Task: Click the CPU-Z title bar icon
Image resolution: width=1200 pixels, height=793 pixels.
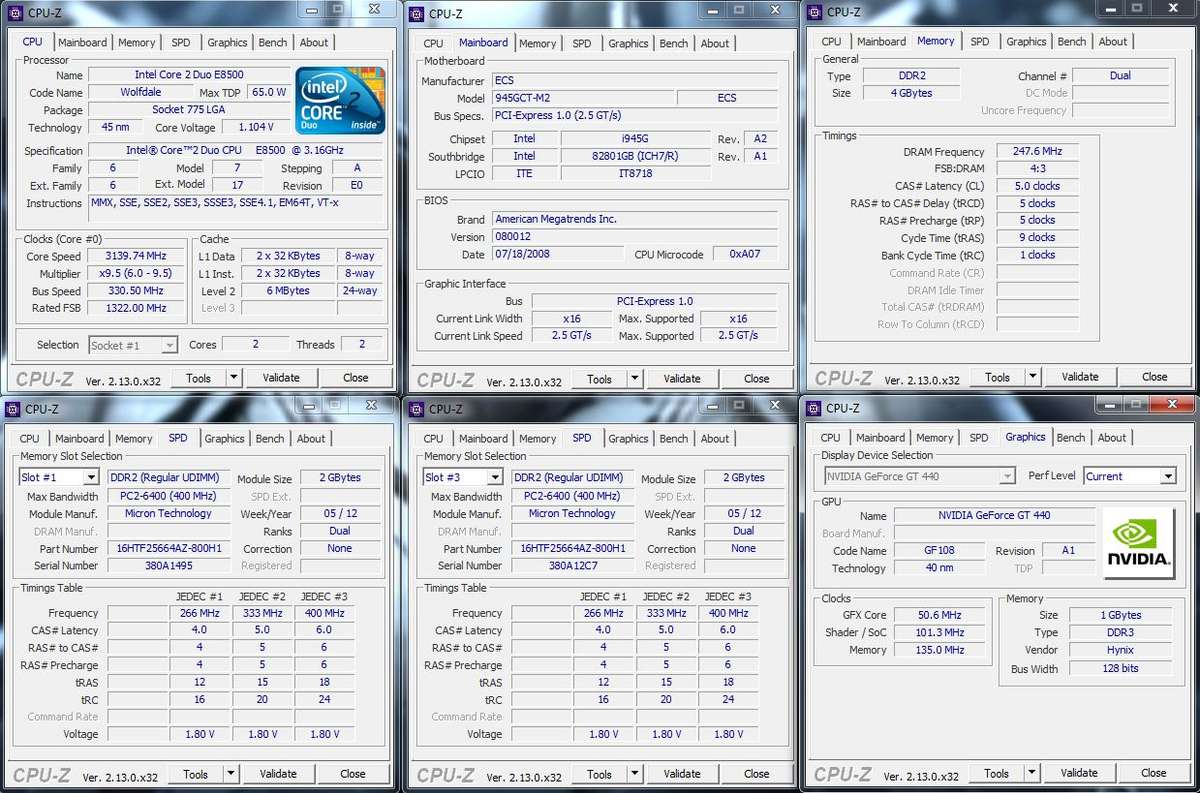Action: 14,12
